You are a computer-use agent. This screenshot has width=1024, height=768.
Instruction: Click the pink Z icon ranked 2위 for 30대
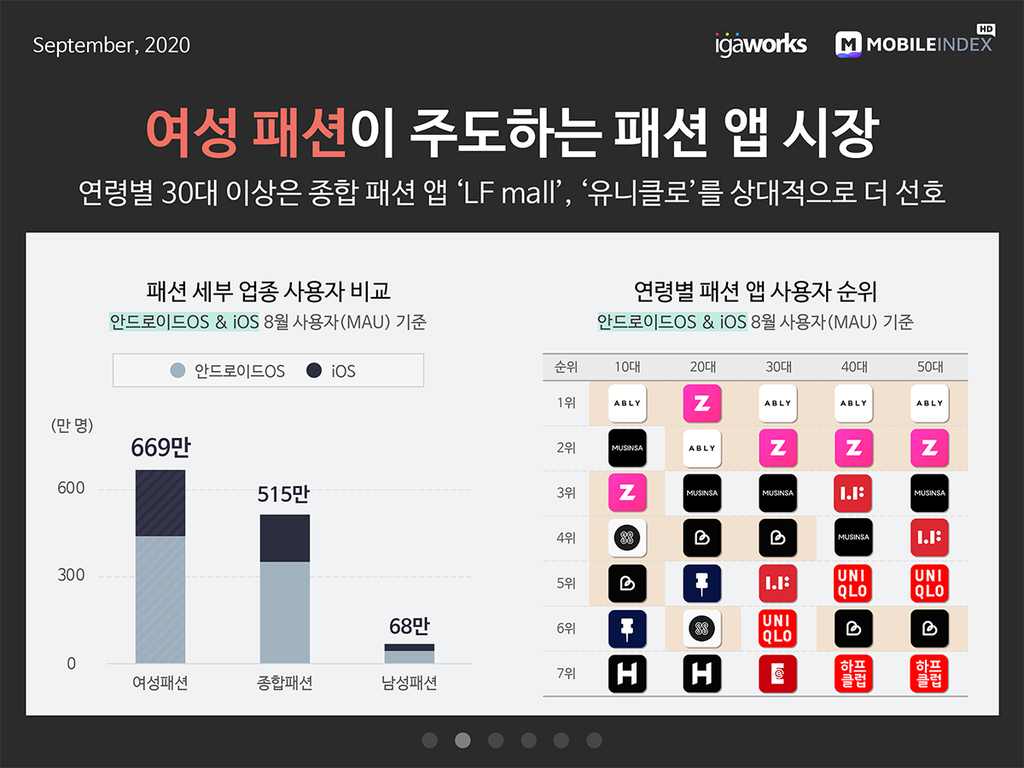point(778,448)
